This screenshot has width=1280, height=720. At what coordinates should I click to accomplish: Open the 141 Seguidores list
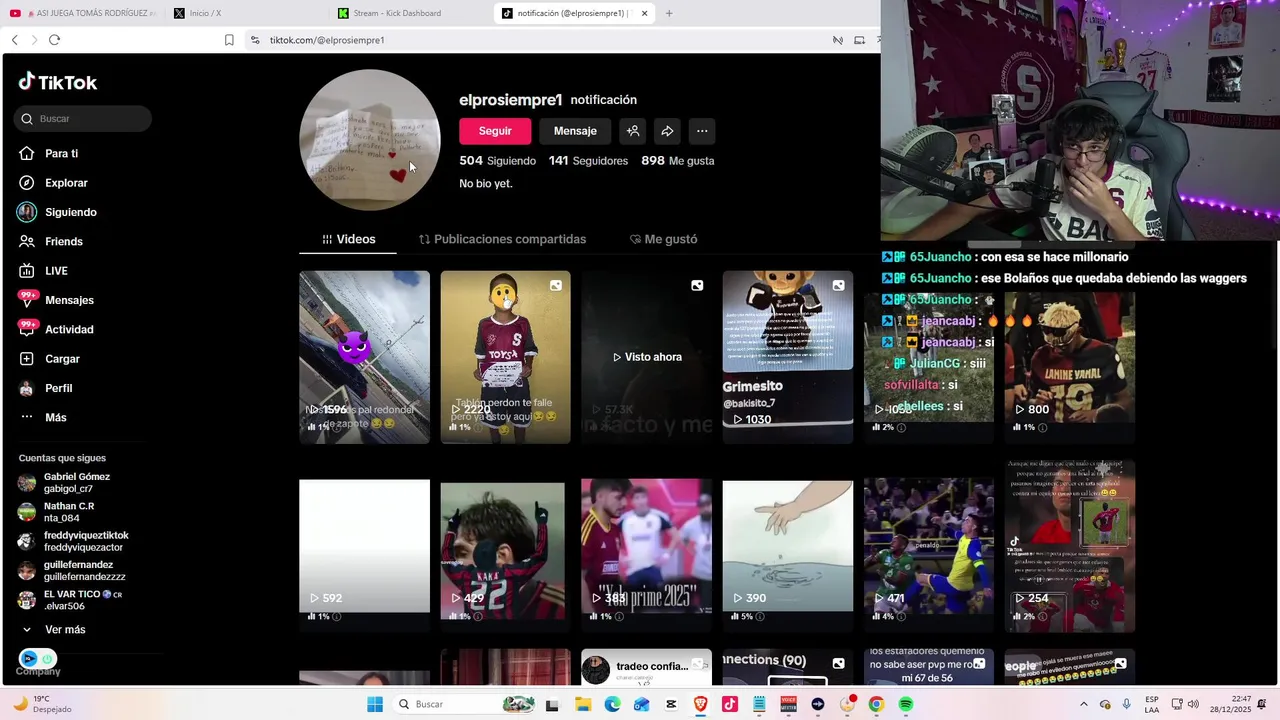click(588, 160)
